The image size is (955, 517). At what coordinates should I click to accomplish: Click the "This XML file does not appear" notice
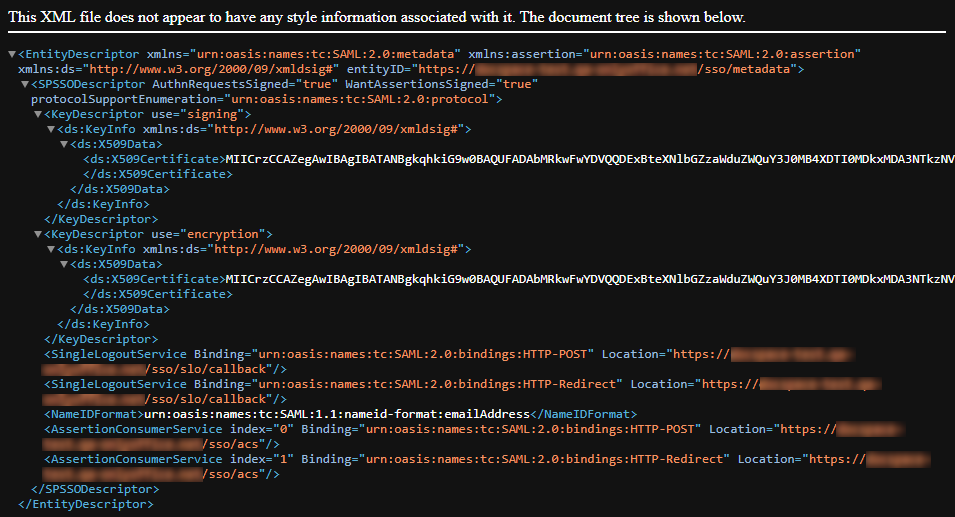click(x=376, y=17)
